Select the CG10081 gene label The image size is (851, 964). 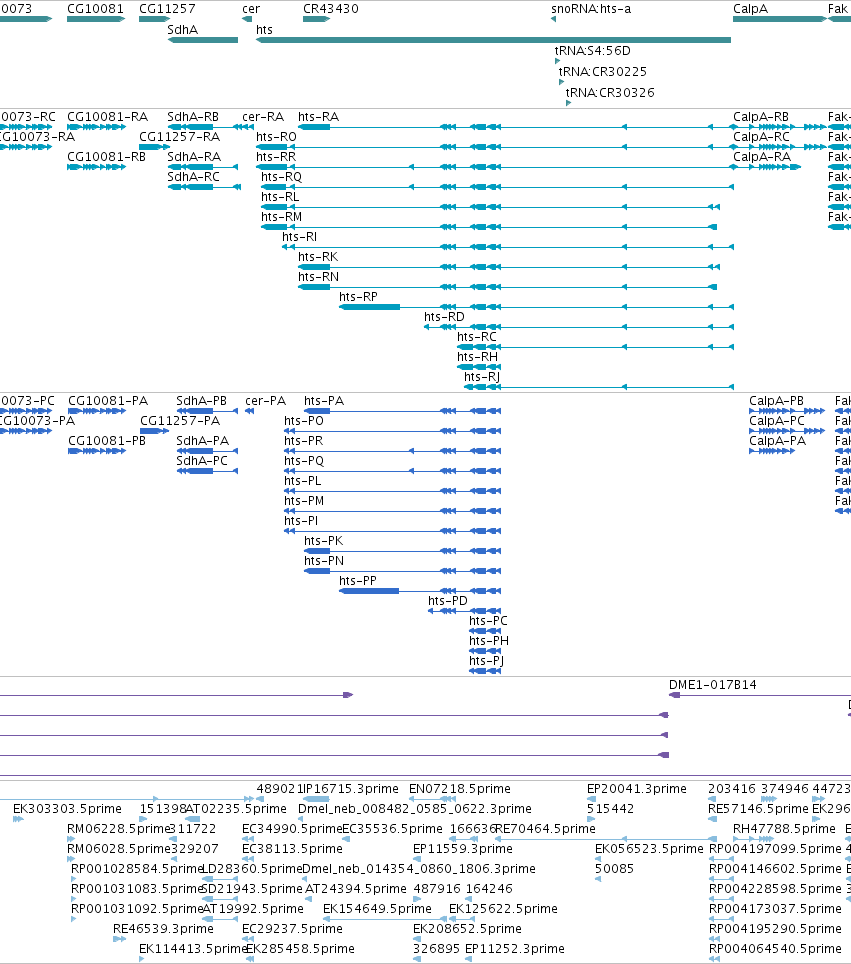click(95, 9)
